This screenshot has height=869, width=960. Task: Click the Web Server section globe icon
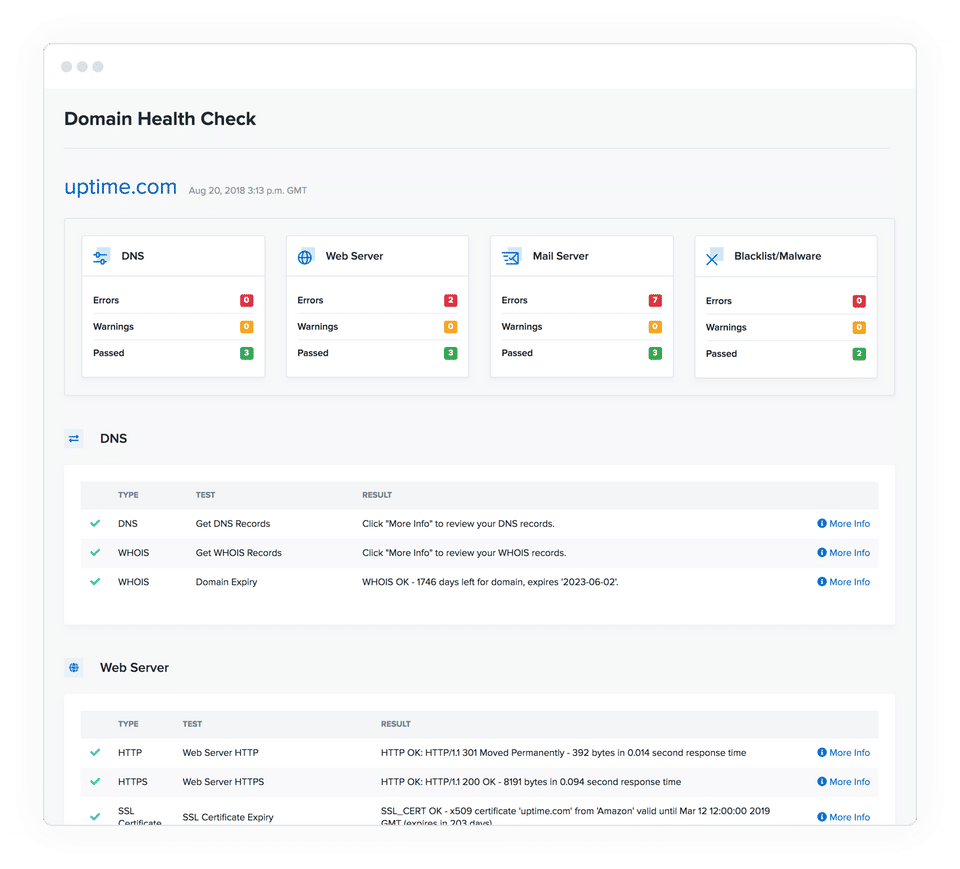tap(74, 668)
